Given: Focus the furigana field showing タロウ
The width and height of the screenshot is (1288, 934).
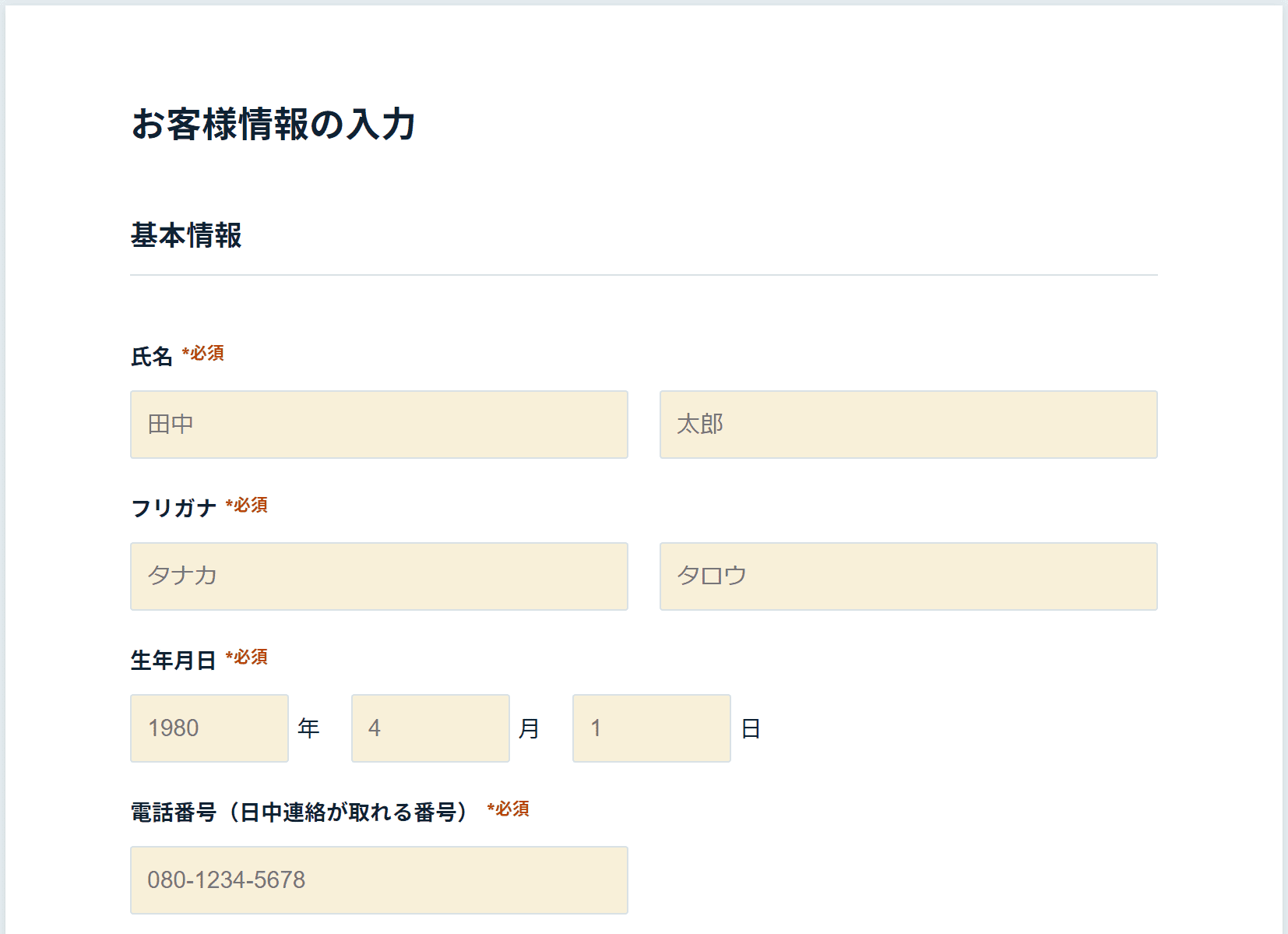Looking at the screenshot, I should 909,576.
